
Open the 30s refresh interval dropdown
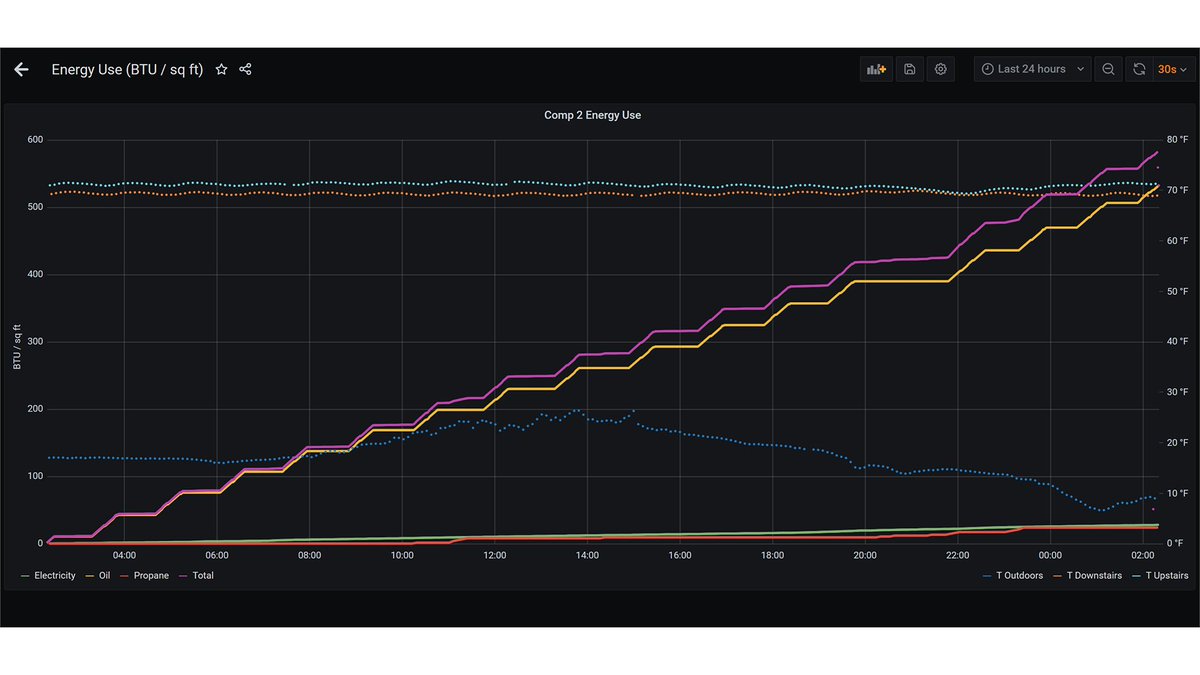coord(1173,69)
